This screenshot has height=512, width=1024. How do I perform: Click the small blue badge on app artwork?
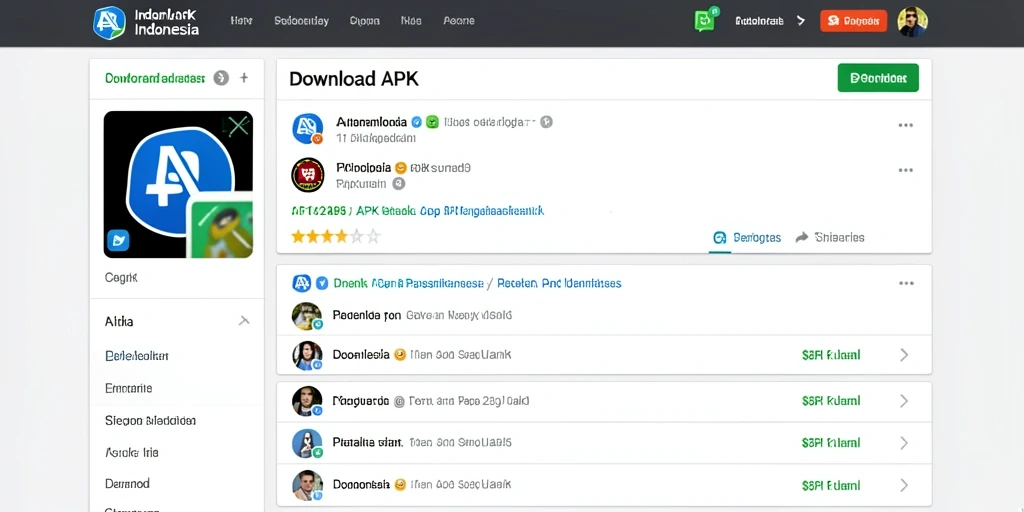[x=118, y=240]
